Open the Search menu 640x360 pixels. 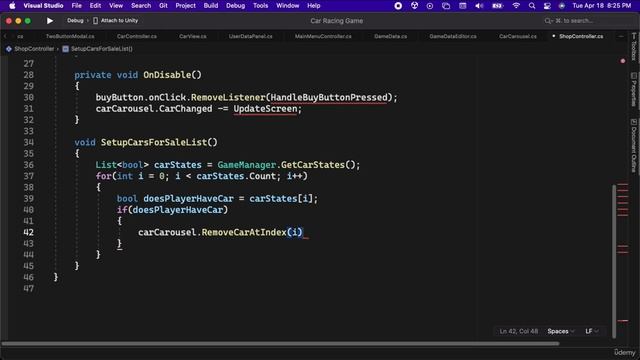141,6
